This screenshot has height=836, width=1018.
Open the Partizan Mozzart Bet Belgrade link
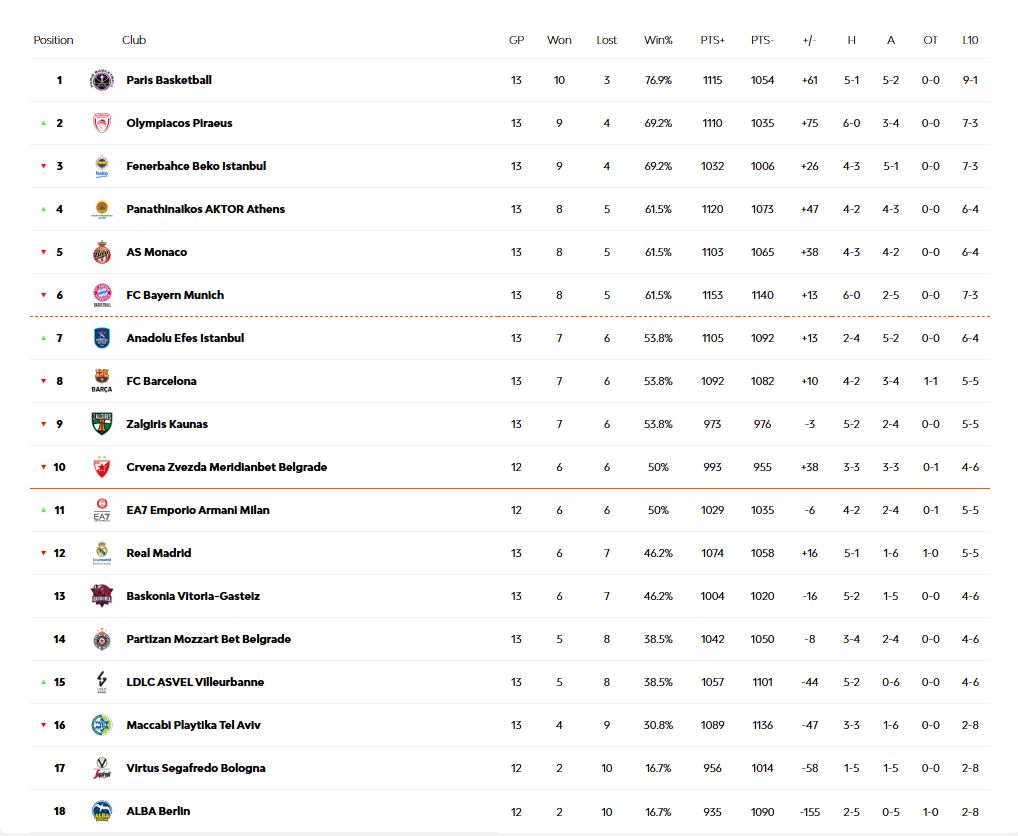click(x=208, y=639)
